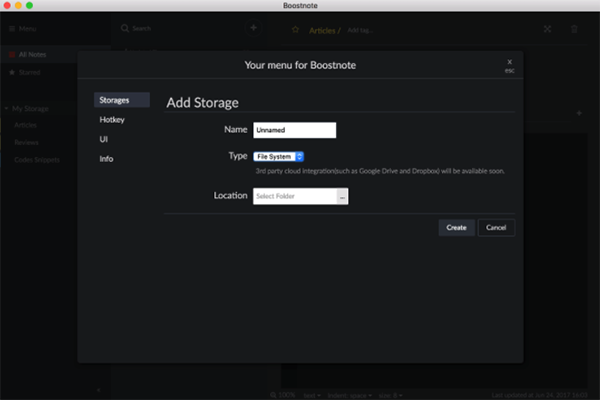The height and width of the screenshot is (400, 600).
Task: Click the zoom magnifier icon in status bar
Action: 273,393
